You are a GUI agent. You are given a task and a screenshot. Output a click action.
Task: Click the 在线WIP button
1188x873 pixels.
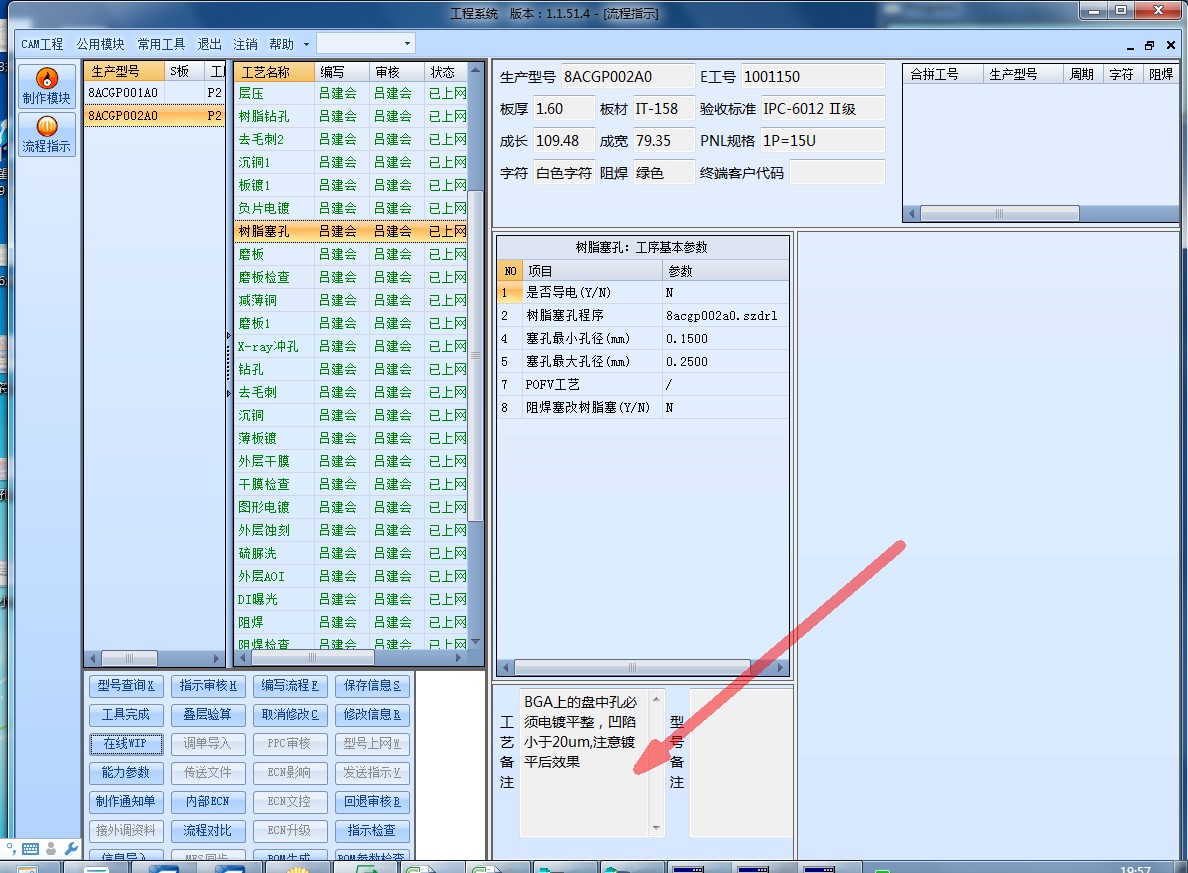click(126, 743)
